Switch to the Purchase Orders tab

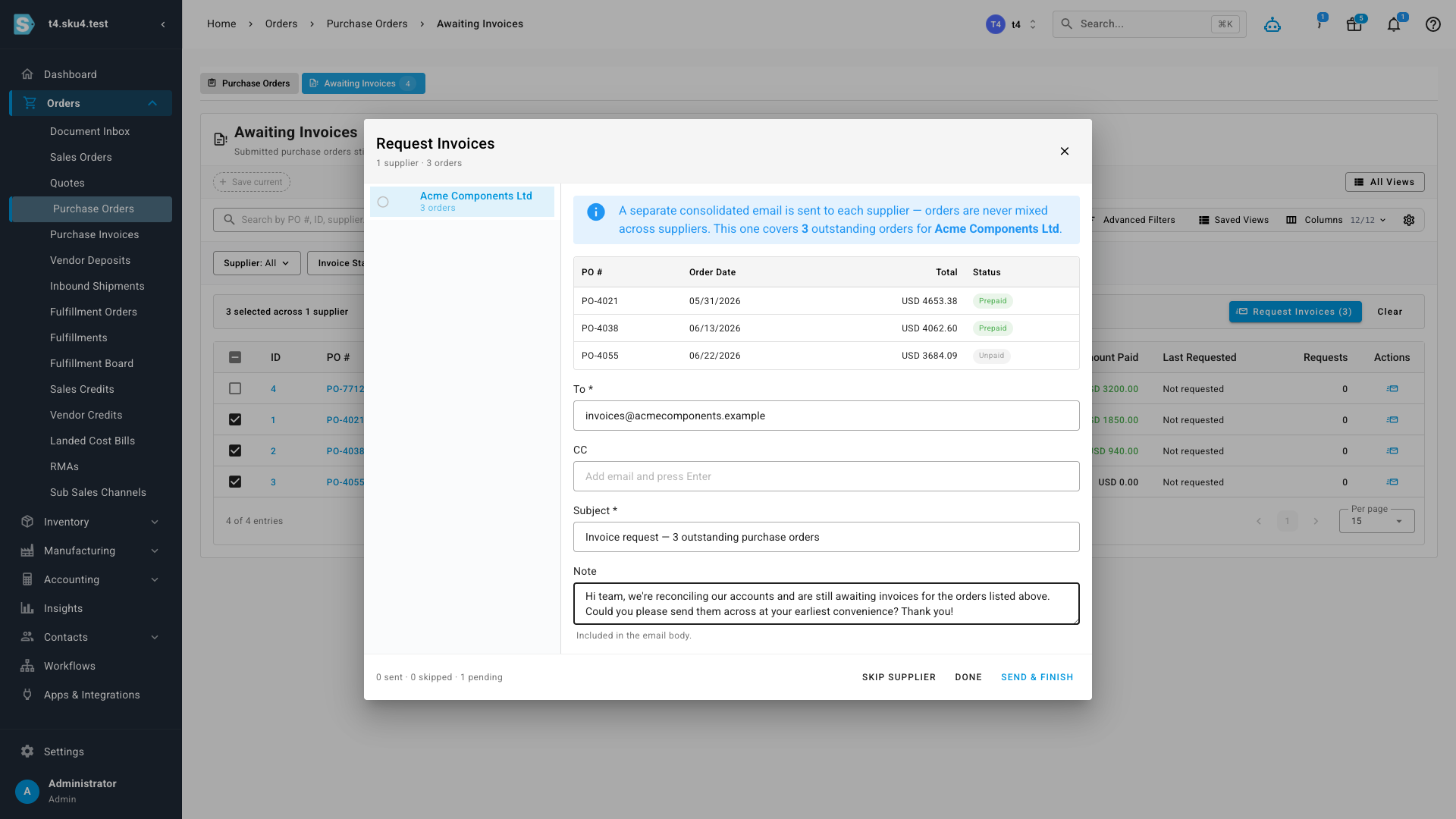(249, 83)
